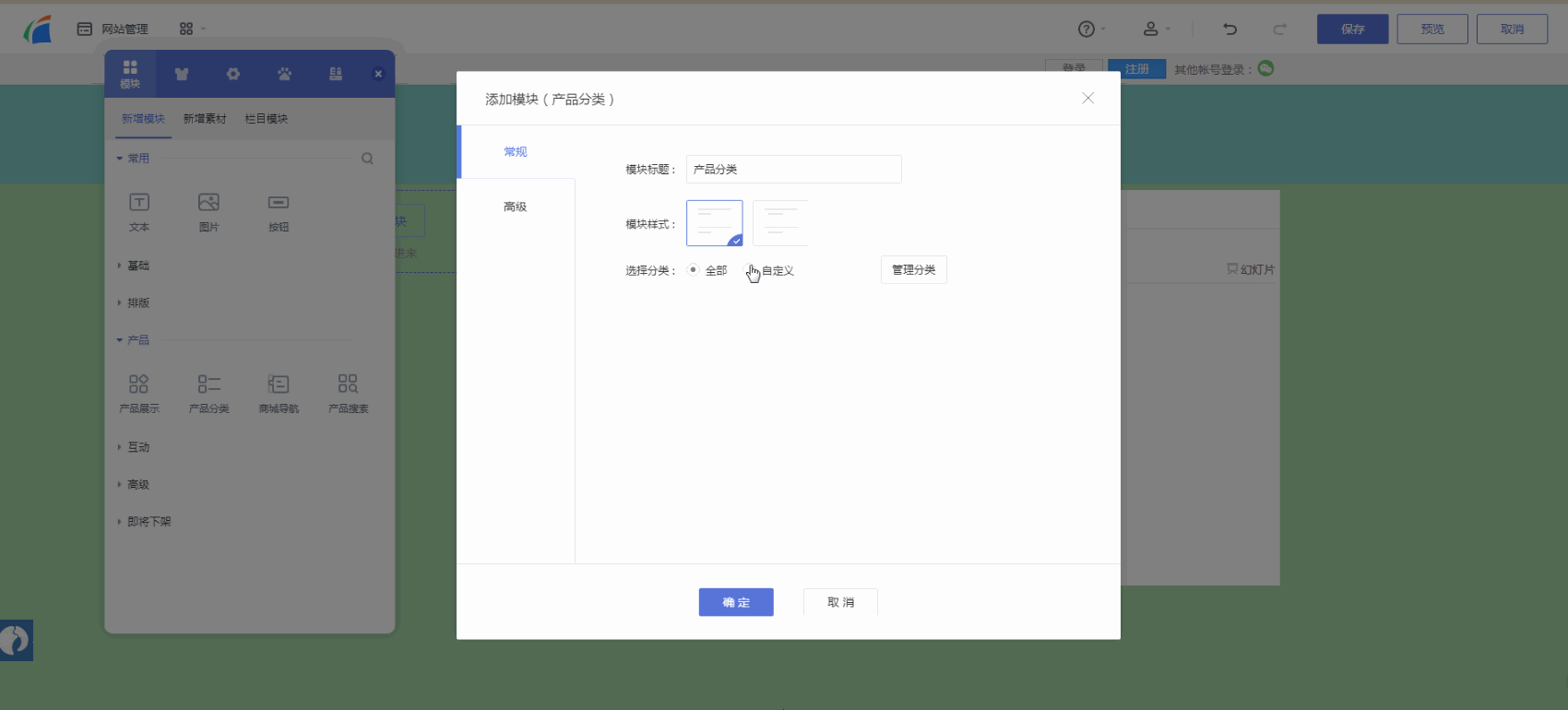Expand the 即将下架 section
This screenshot has height=710, width=1568.
(x=145, y=522)
